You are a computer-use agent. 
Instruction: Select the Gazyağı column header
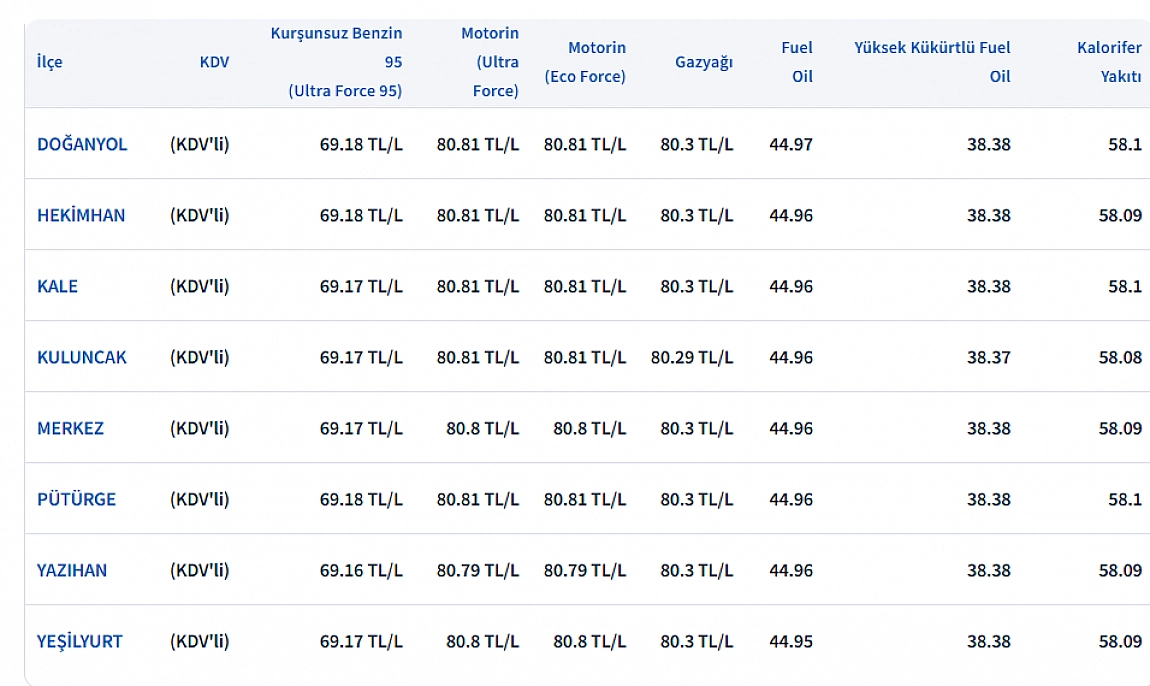click(704, 62)
